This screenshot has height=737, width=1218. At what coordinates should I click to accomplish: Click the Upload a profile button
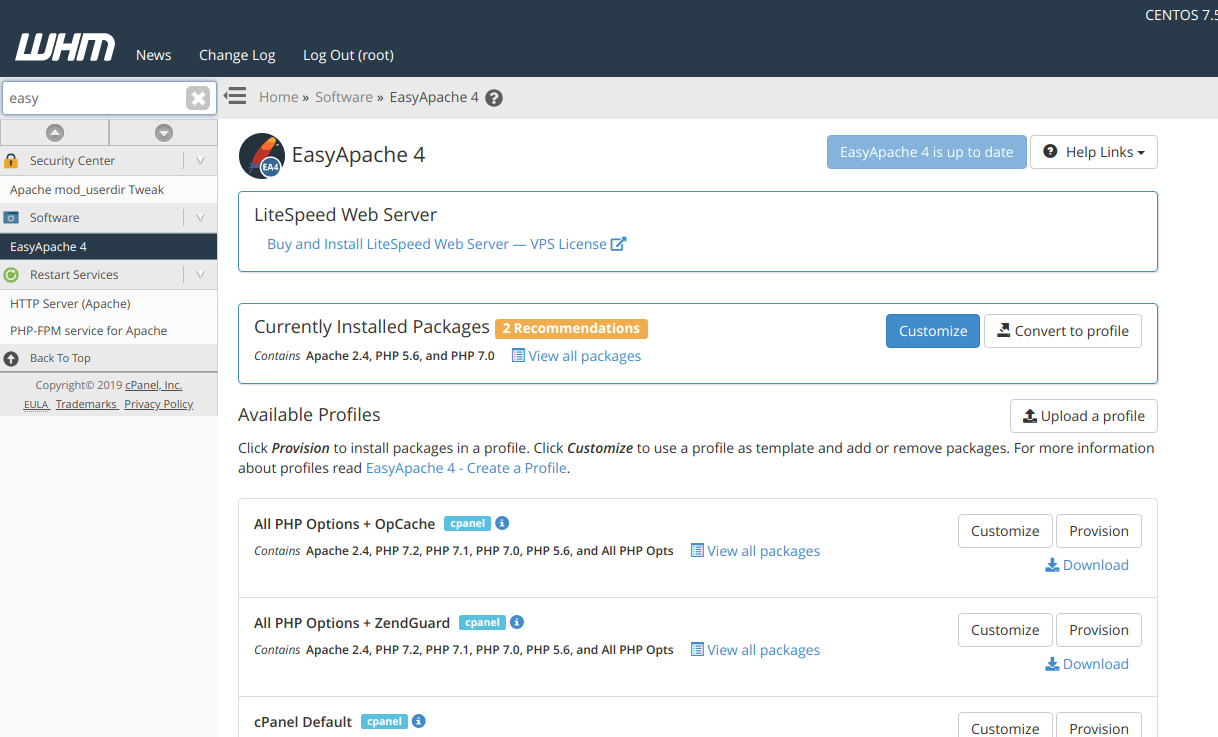coord(1083,416)
